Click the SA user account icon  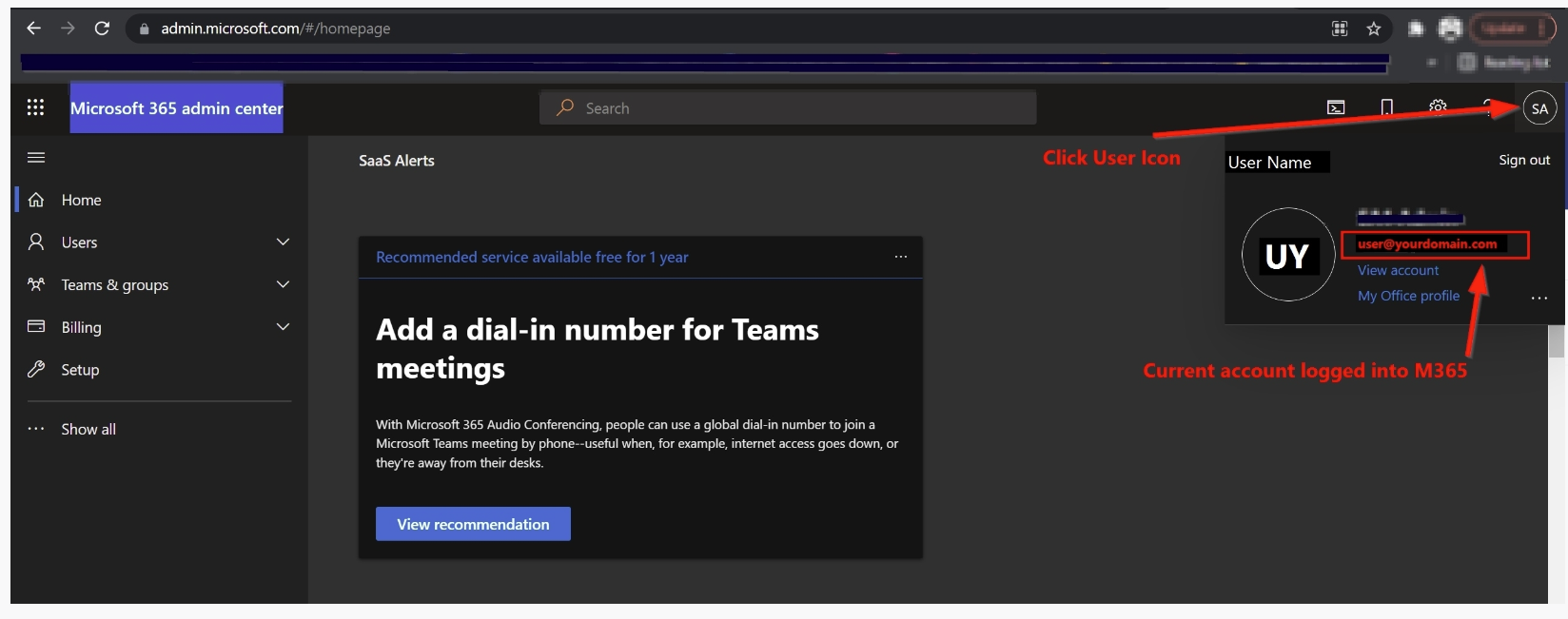point(1539,108)
